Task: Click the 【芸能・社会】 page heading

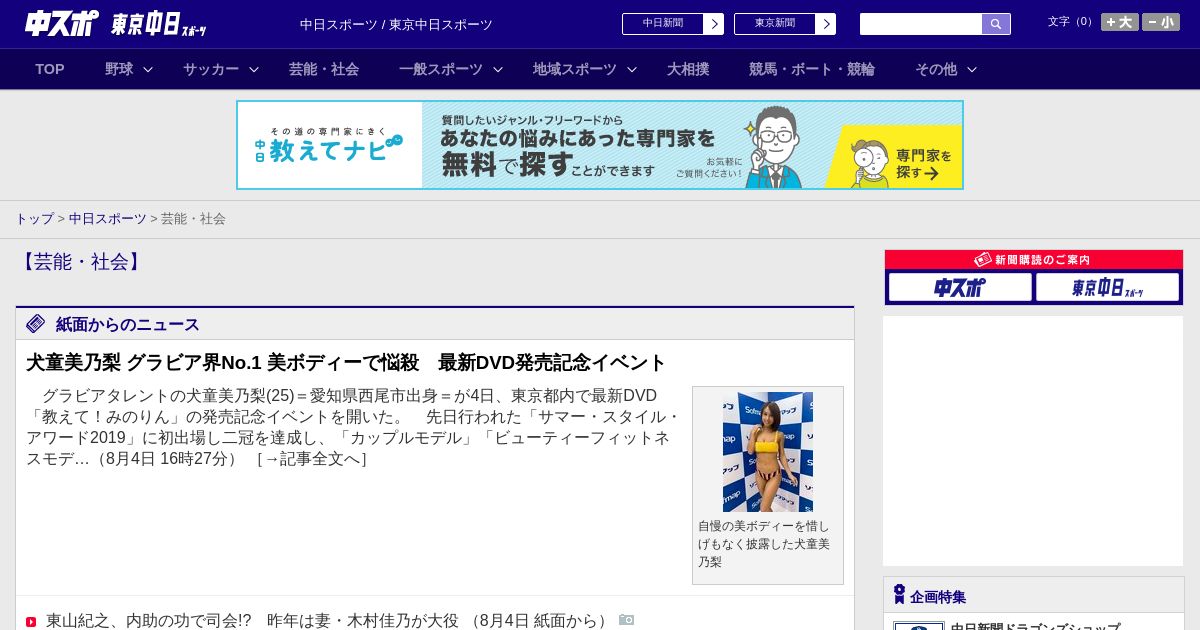Action: coord(81,262)
